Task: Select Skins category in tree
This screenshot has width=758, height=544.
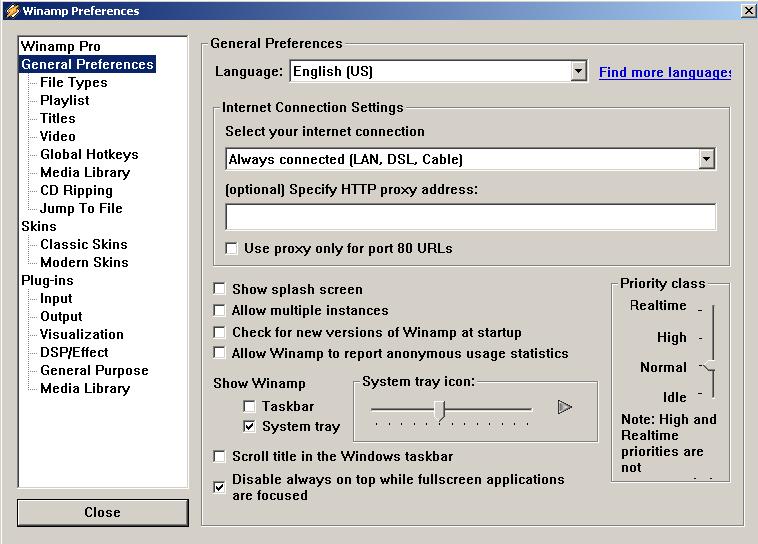Action: tap(39, 226)
